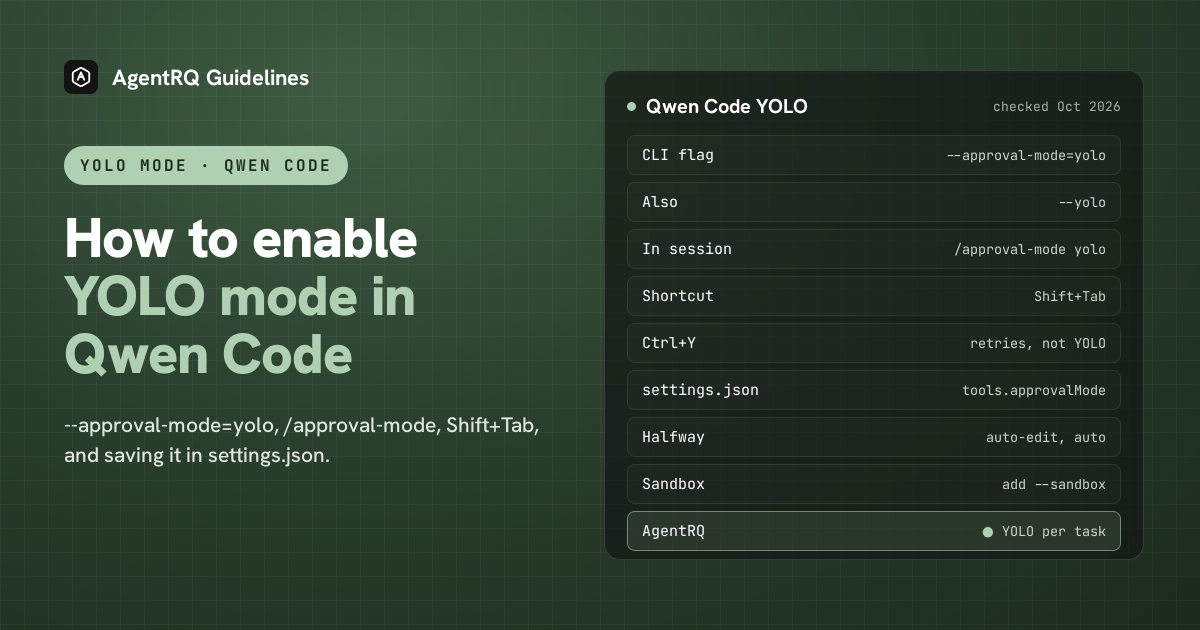Screen dimensions: 1200x630
Task: Click the auto-edit, auto value
Action: [x=1046, y=437]
